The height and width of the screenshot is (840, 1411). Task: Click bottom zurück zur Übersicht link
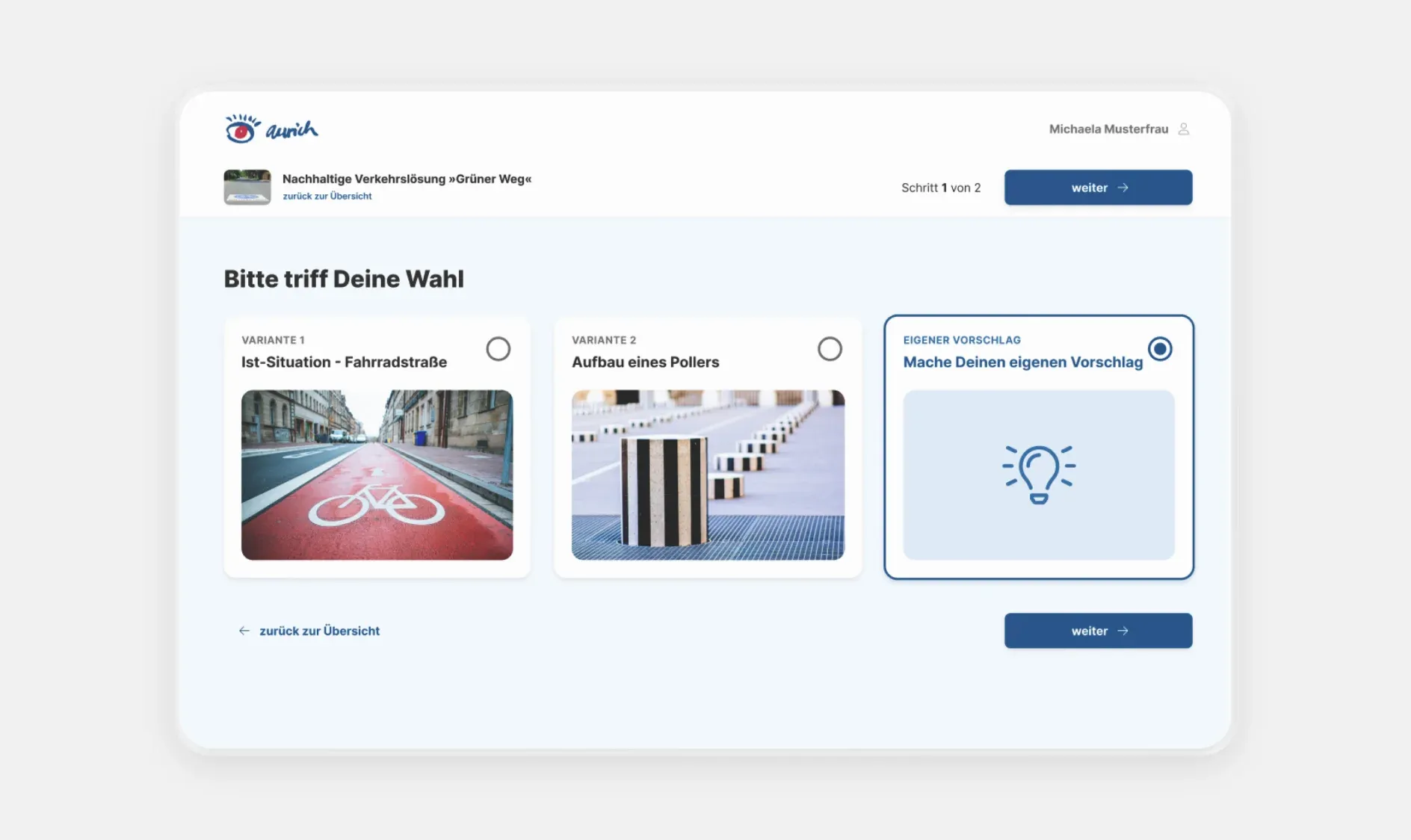[x=319, y=631]
